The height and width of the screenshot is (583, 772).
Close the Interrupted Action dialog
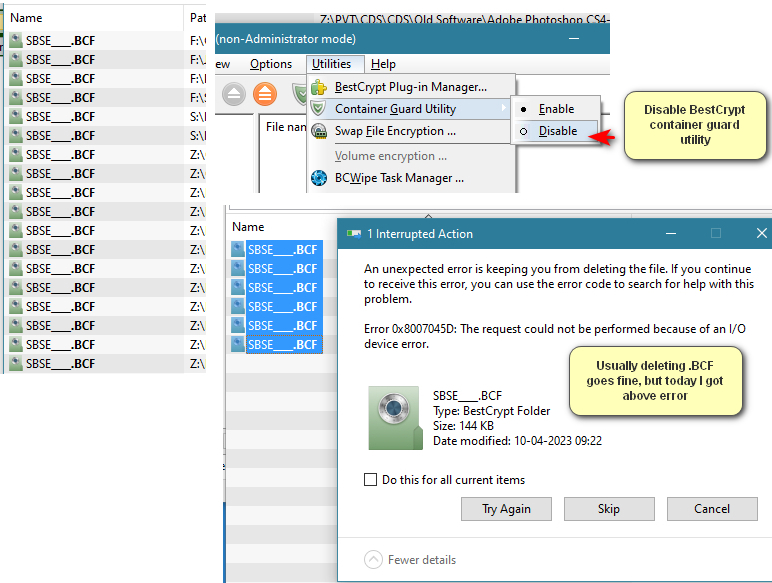pos(761,233)
